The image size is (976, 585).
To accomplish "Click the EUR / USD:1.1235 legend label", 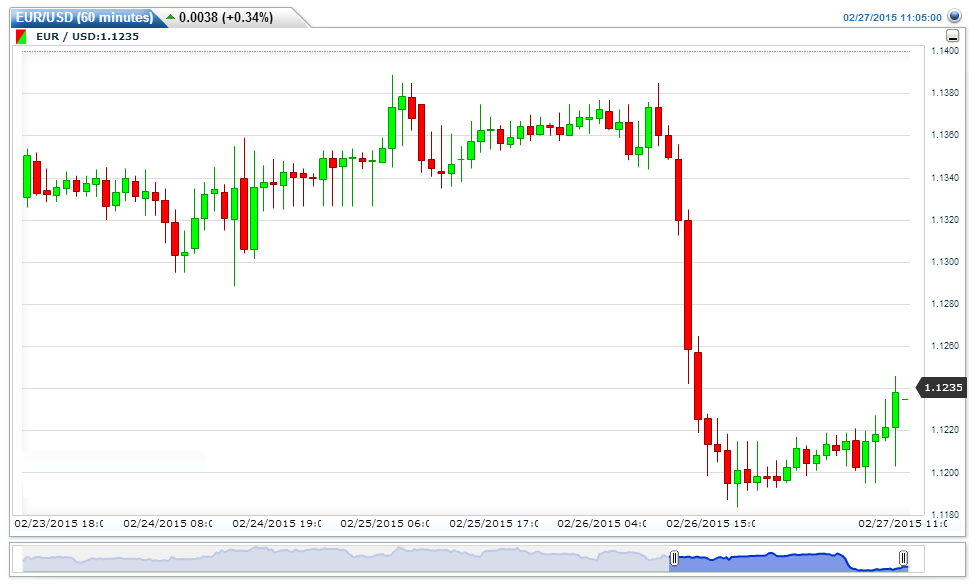I will 87,37.
